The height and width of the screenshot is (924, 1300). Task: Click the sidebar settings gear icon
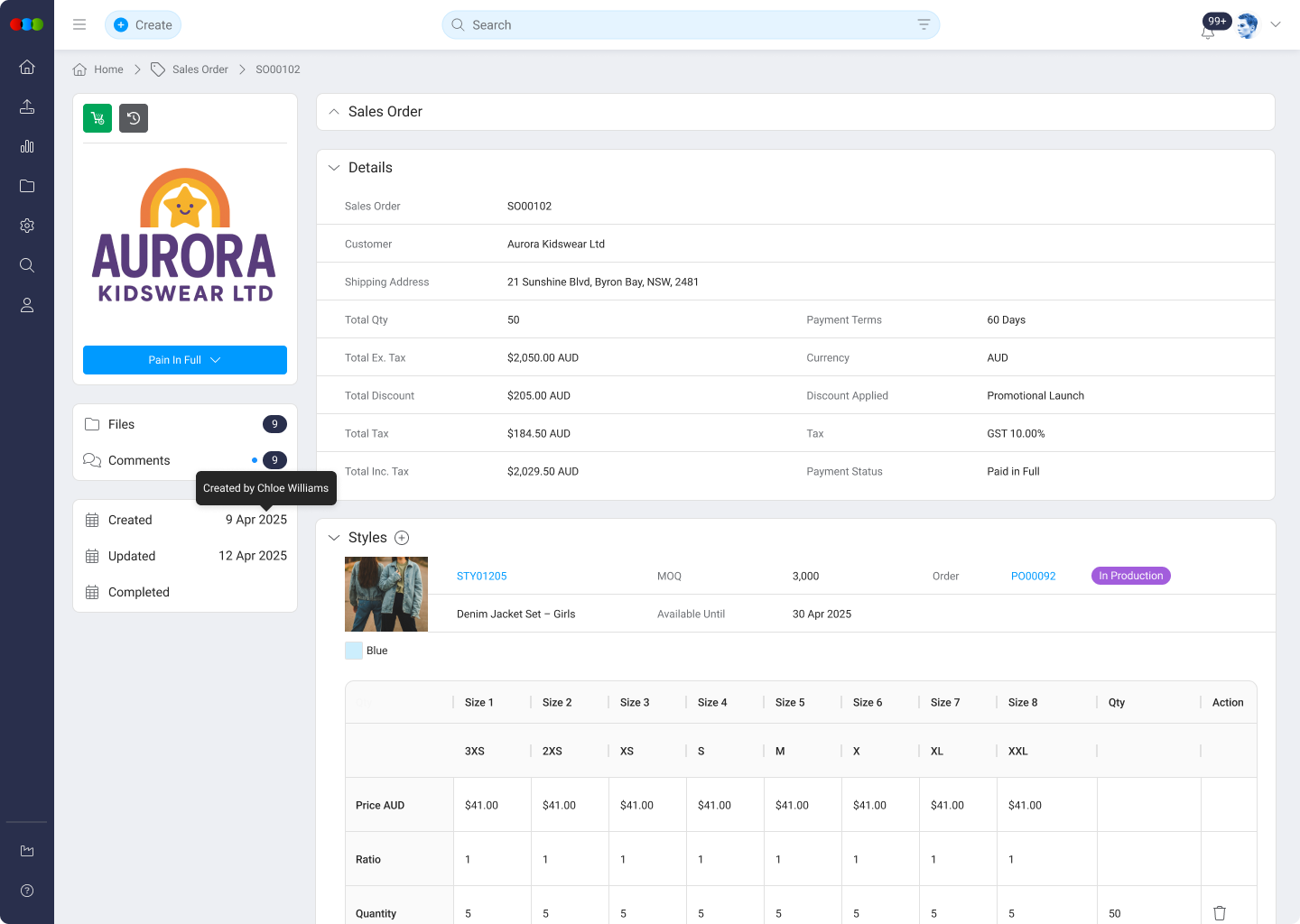pyautogui.click(x=27, y=226)
